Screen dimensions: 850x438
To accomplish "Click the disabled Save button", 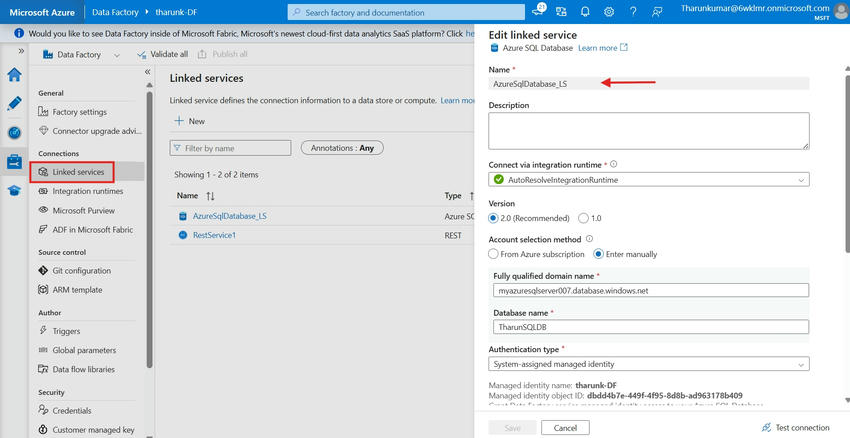I will 512,428.
